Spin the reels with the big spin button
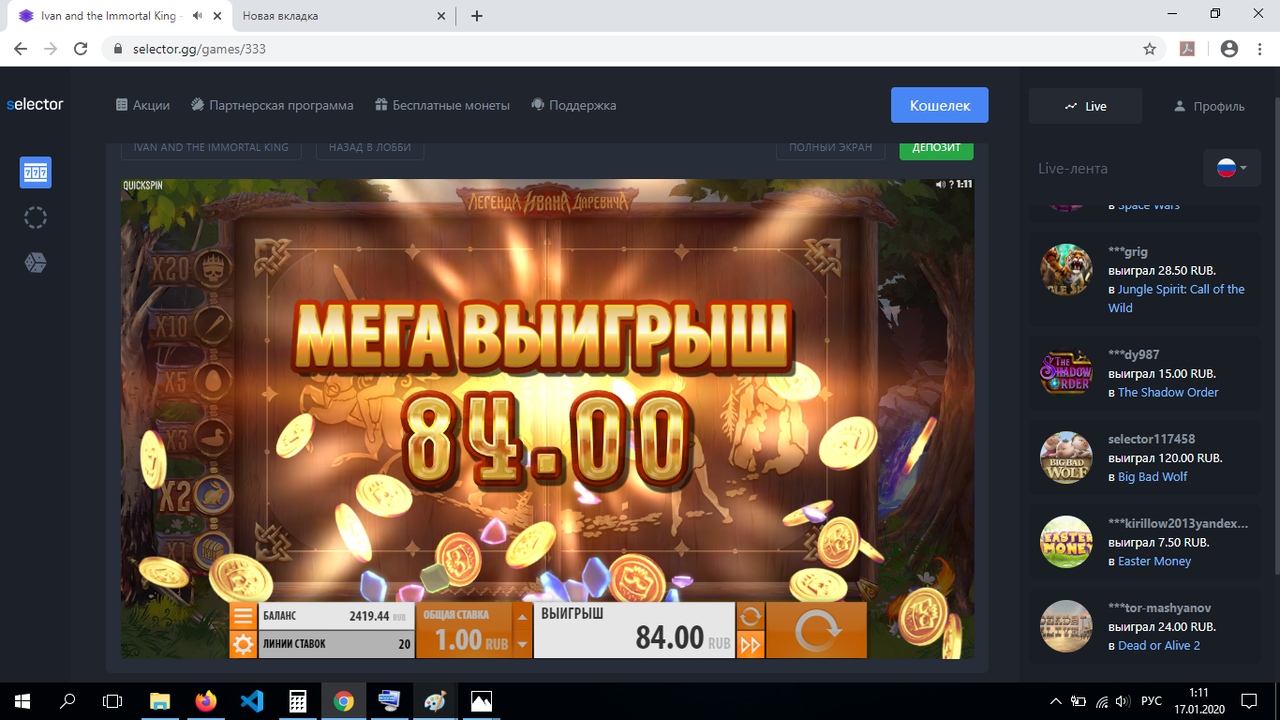1280x720 pixels. pos(817,630)
